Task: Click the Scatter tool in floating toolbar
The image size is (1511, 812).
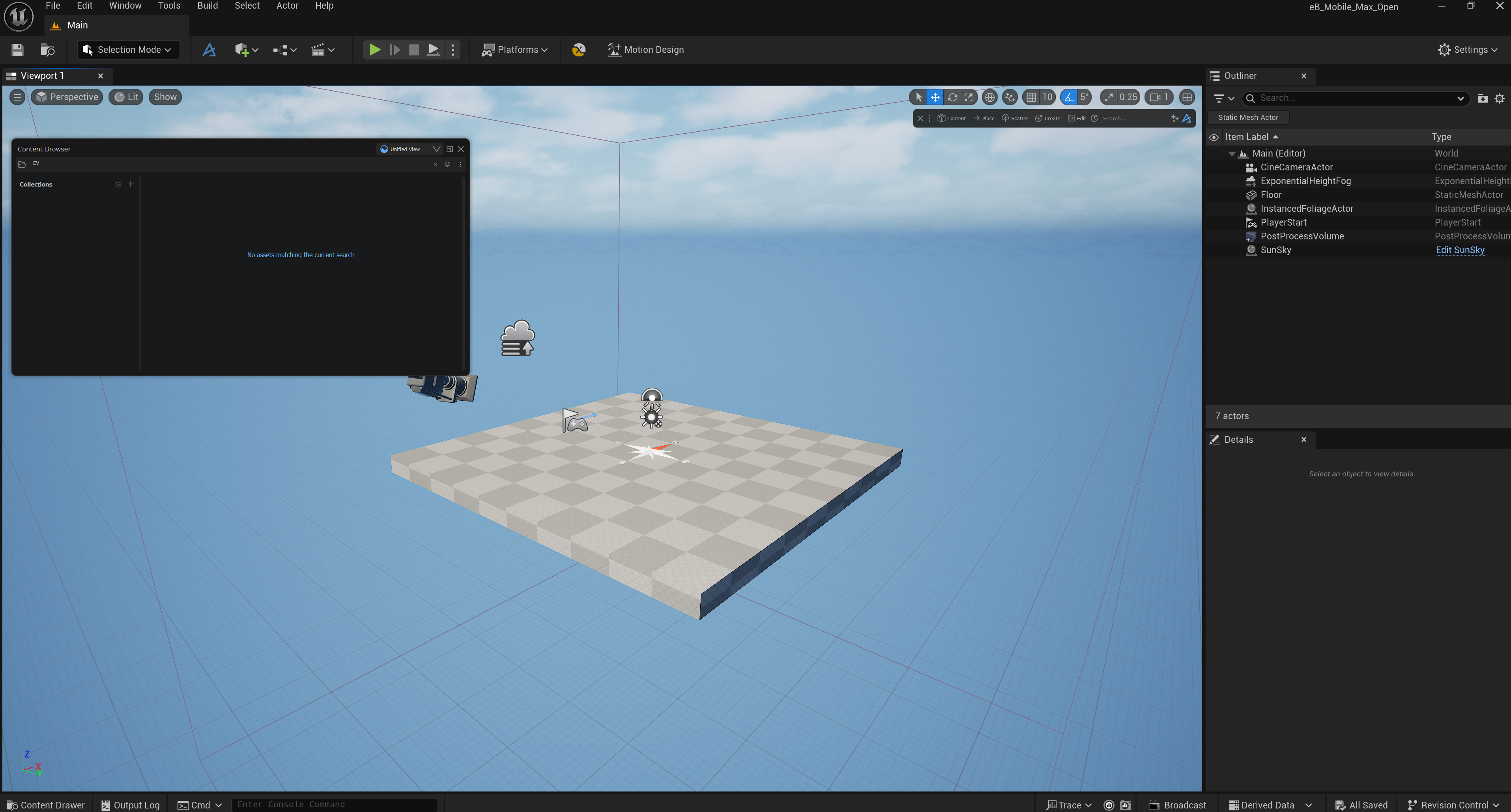Action: [x=1015, y=118]
